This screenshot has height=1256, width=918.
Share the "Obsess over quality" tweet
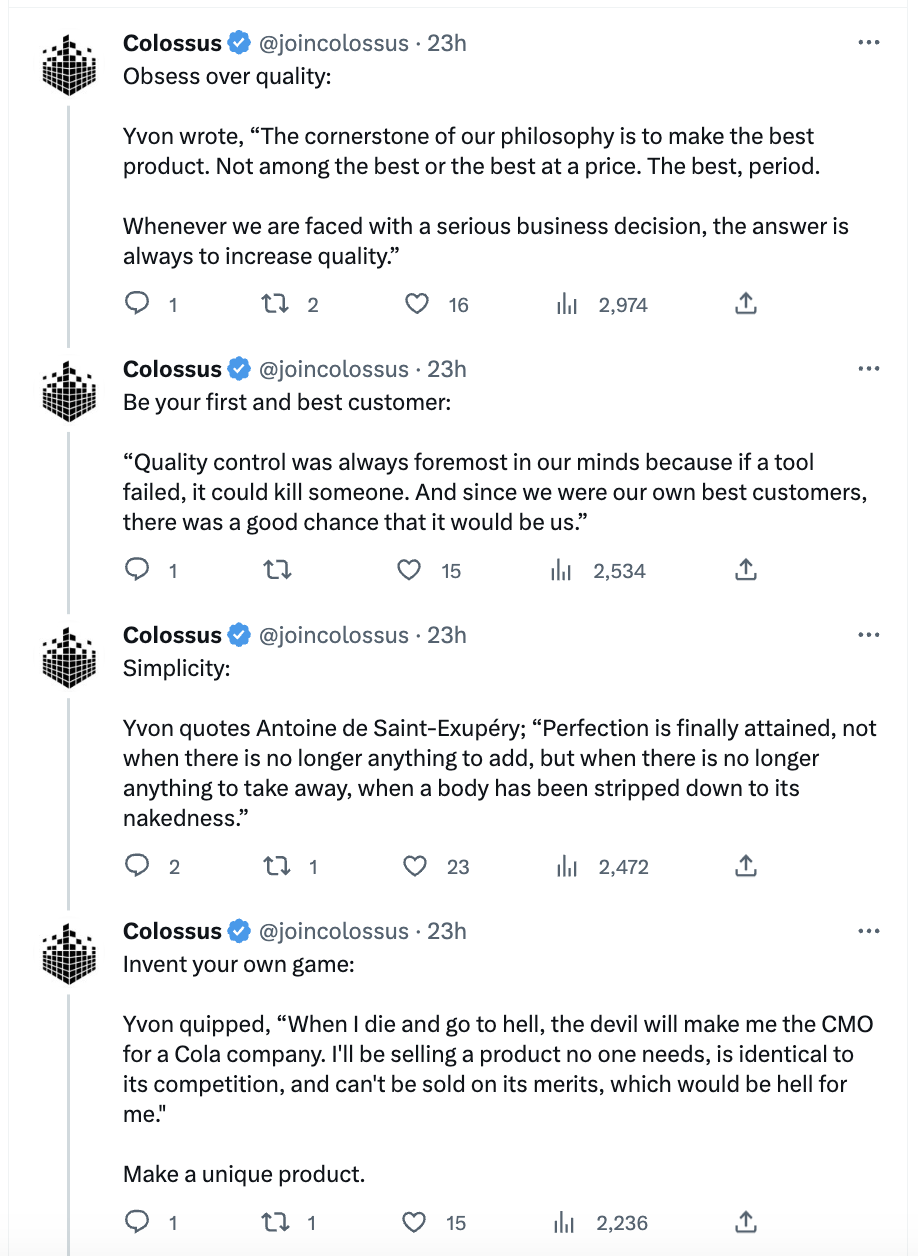[x=745, y=305]
